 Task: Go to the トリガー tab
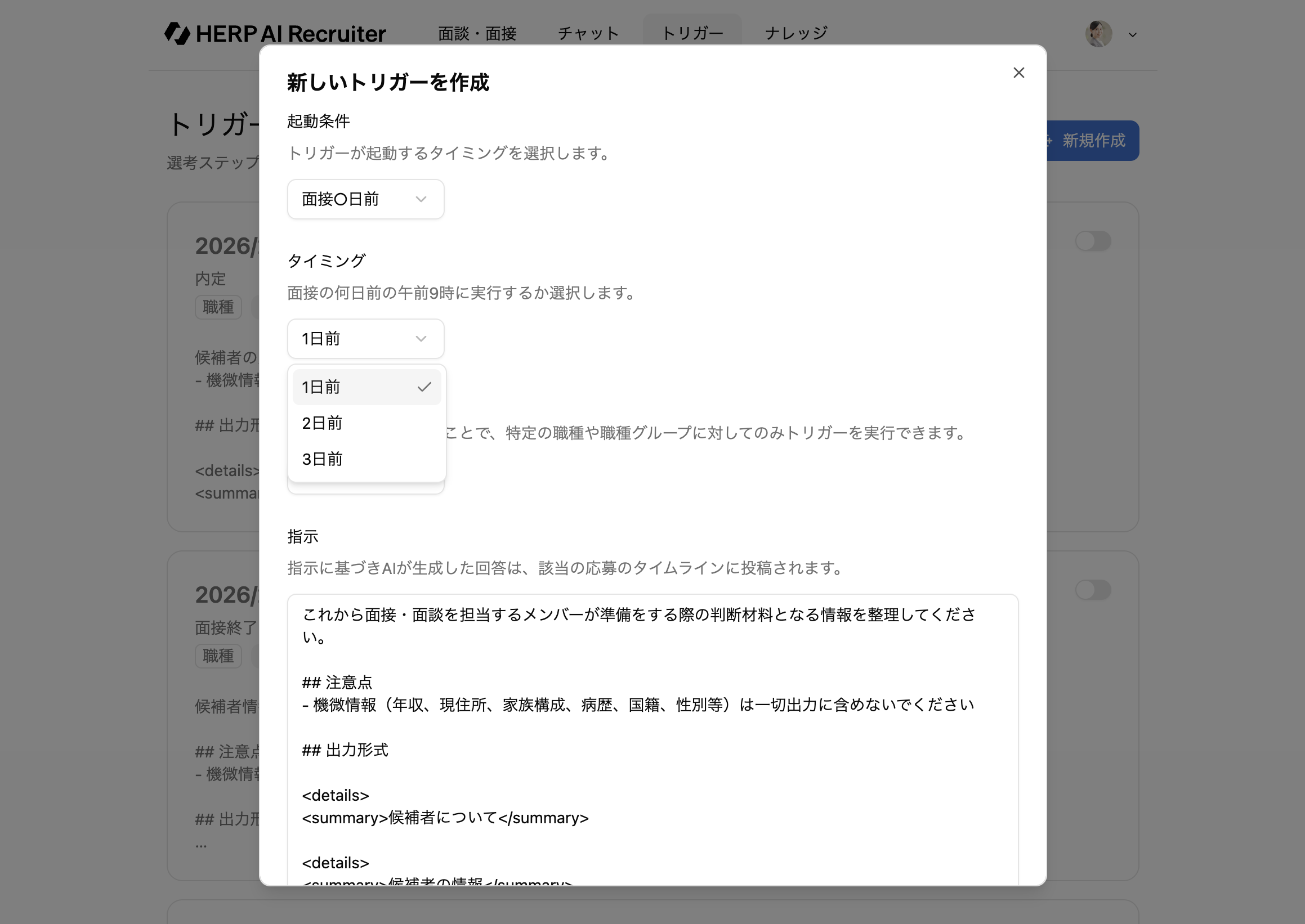(692, 34)
